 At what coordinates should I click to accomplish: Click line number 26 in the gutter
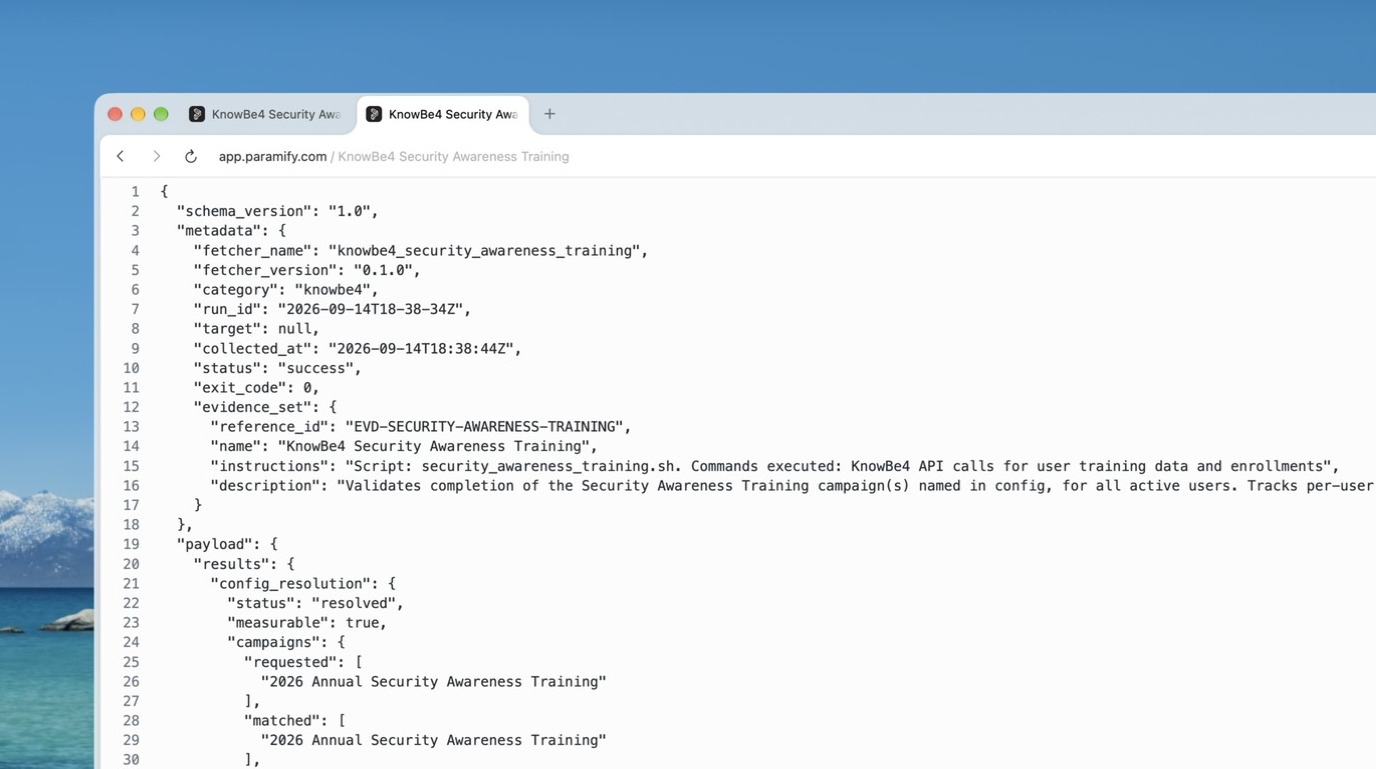point(131,681)
